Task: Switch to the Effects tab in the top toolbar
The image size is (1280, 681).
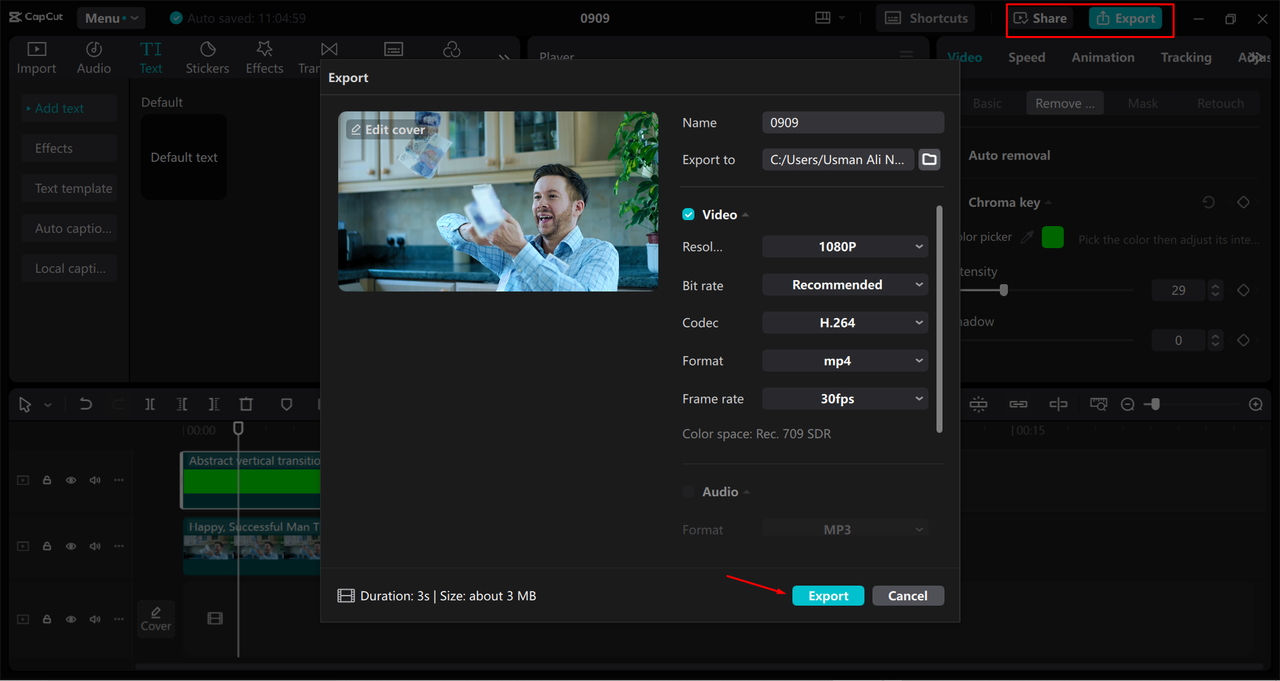Action: pyautogui.click(x=264, y=58)
